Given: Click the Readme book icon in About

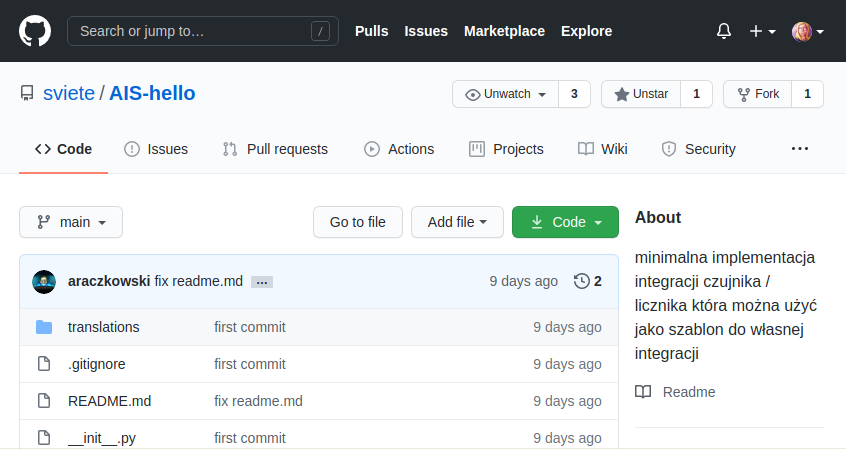Looking at the screenshot, I should coord(643,392).
